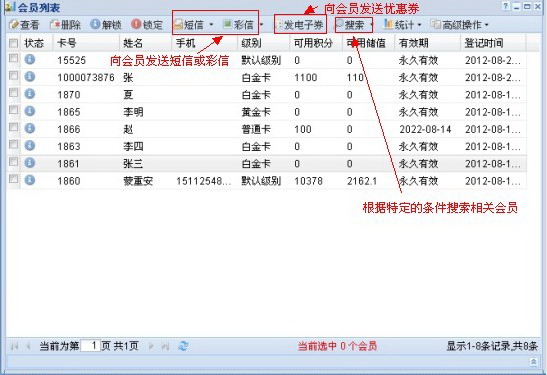Check the row for card 1863
The width and height of the screenshot is (547, 375).
coord(13,144)
